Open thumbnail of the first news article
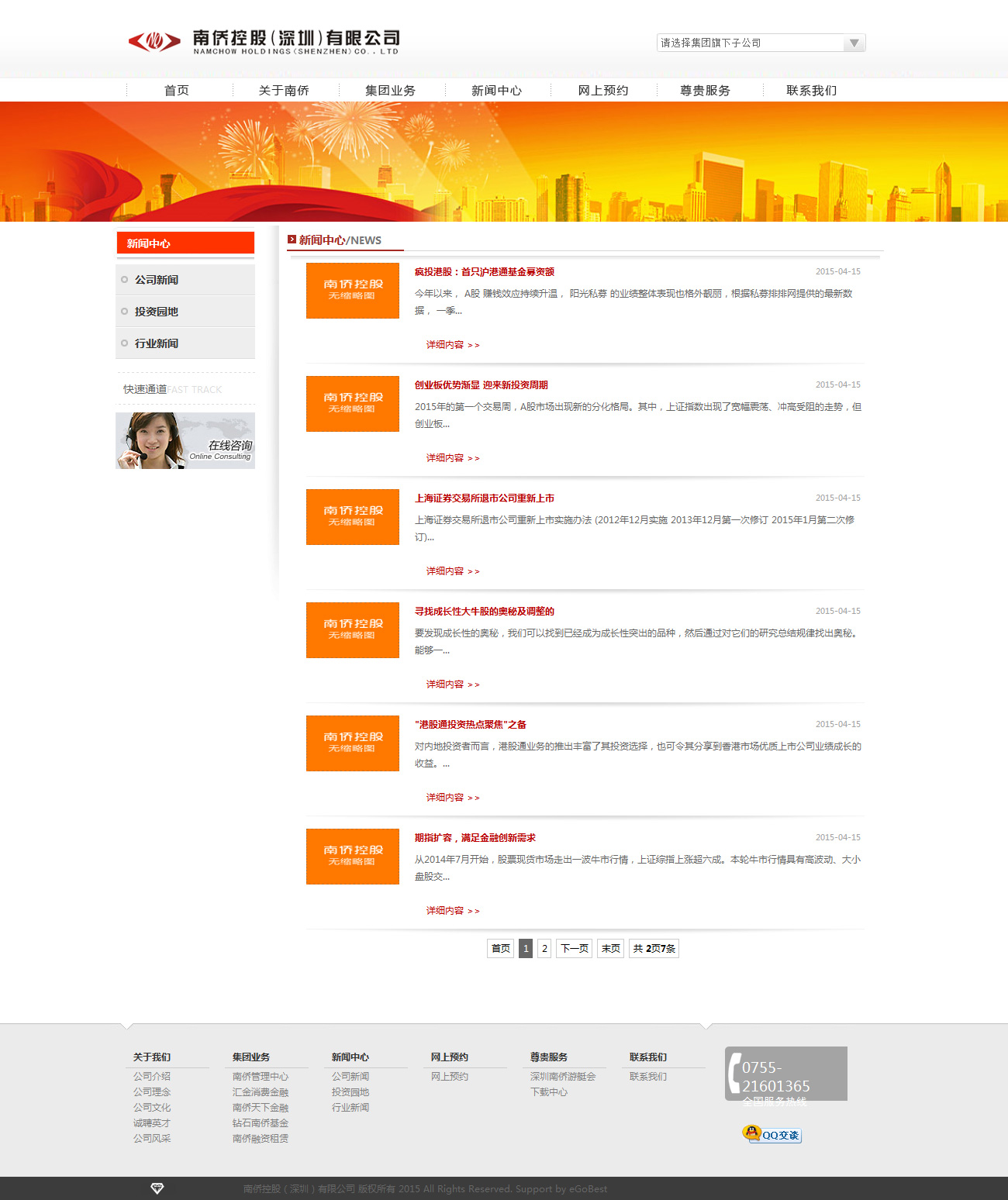Viewport: 1008px width, 1200px height. point(353,291)
